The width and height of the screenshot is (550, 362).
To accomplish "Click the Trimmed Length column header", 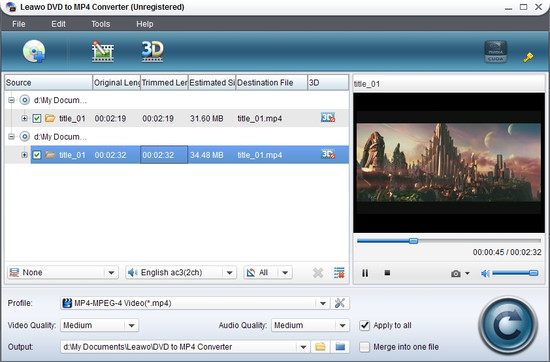I will 164,82.
